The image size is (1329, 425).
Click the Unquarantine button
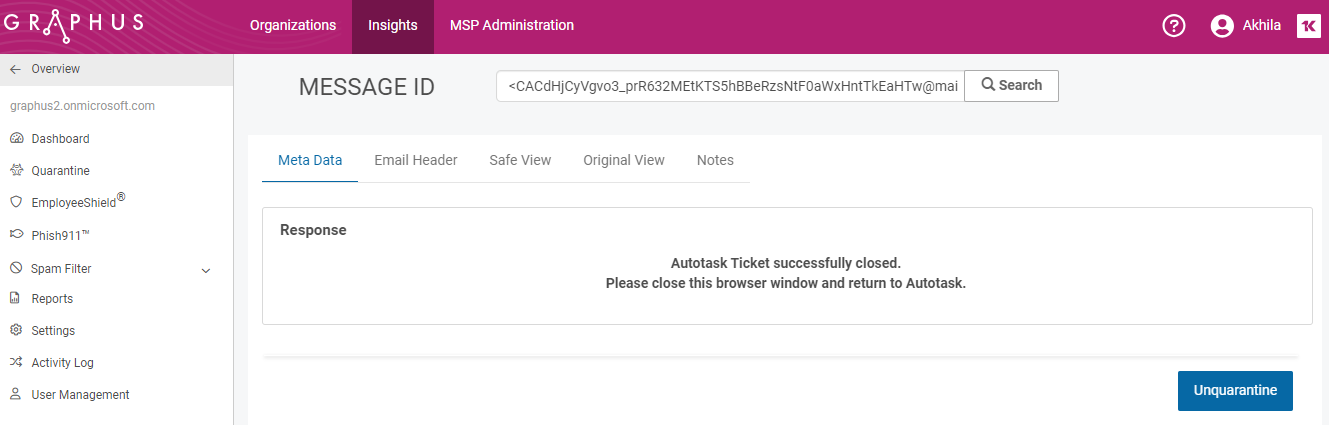pyautogui.click(x=1235, y=390)
